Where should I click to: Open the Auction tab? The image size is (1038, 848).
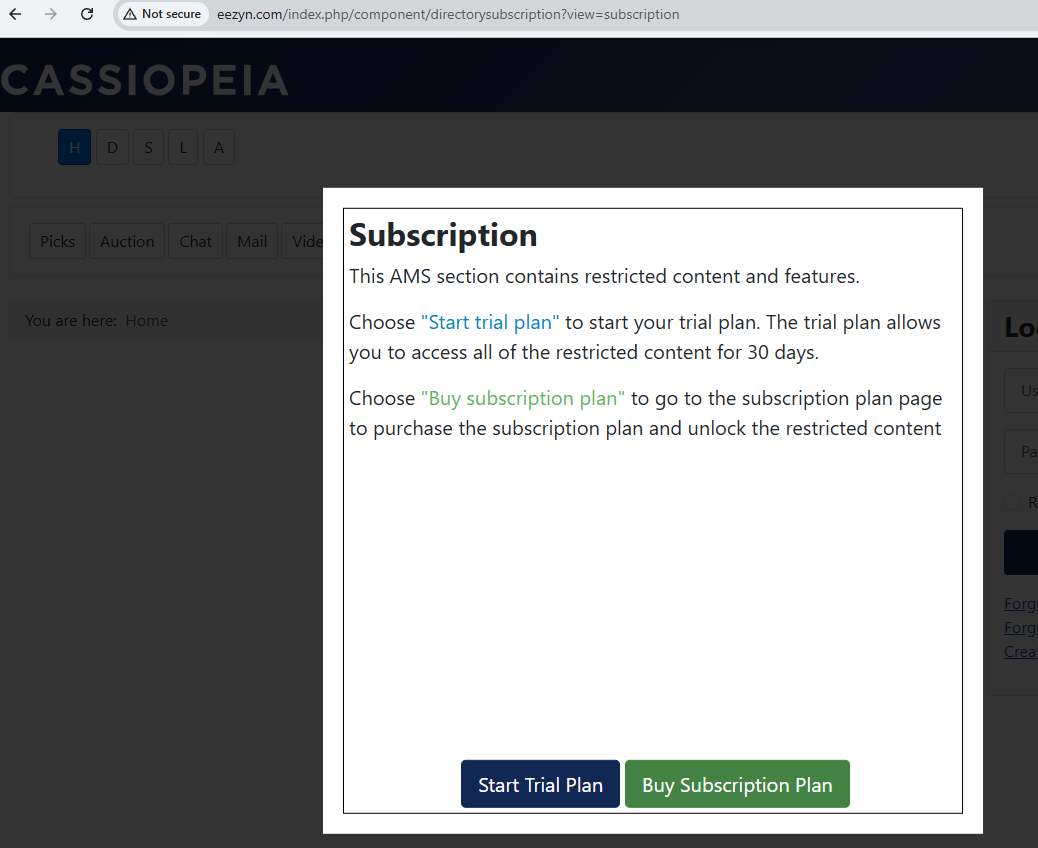(x=127, y=241)
